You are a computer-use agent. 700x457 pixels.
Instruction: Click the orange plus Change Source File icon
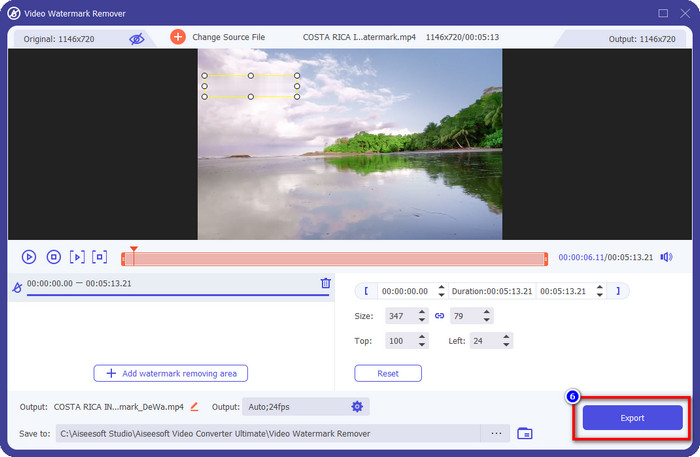(x=178, y=37)
